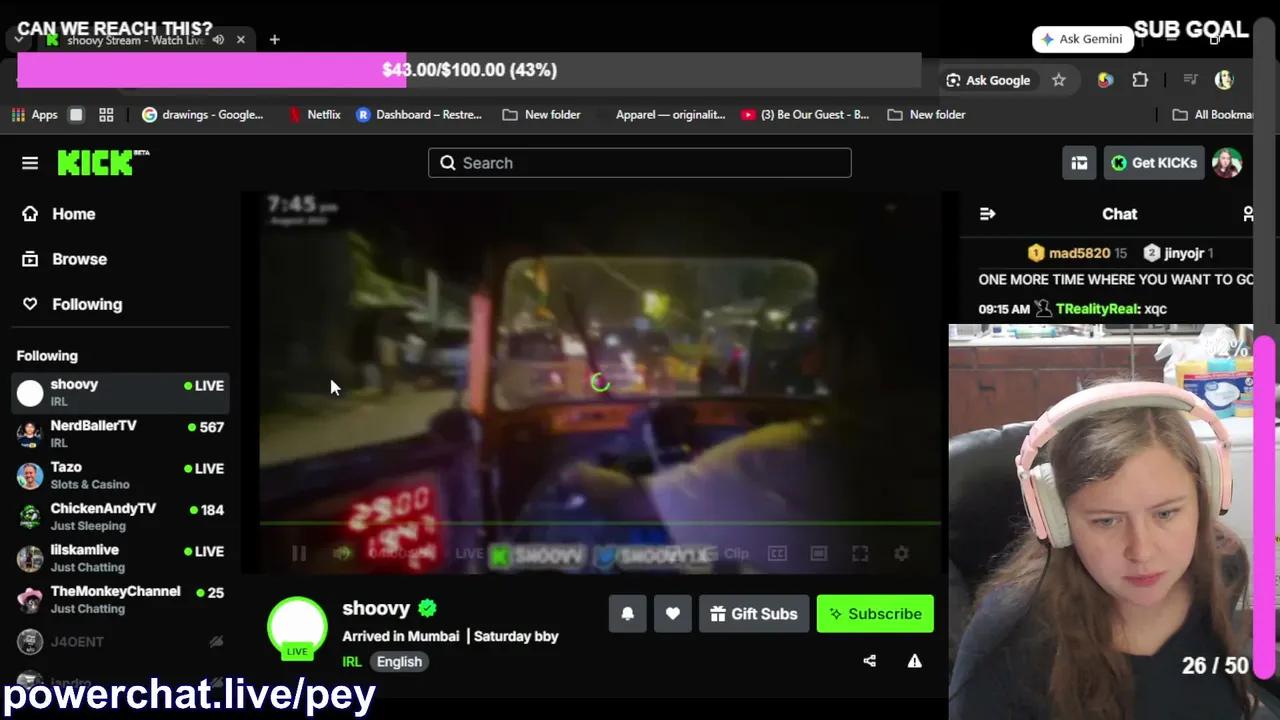Open the tab groups grid icon
Viewport: 1280px width, 720px height.
click(x=106, y=115)
